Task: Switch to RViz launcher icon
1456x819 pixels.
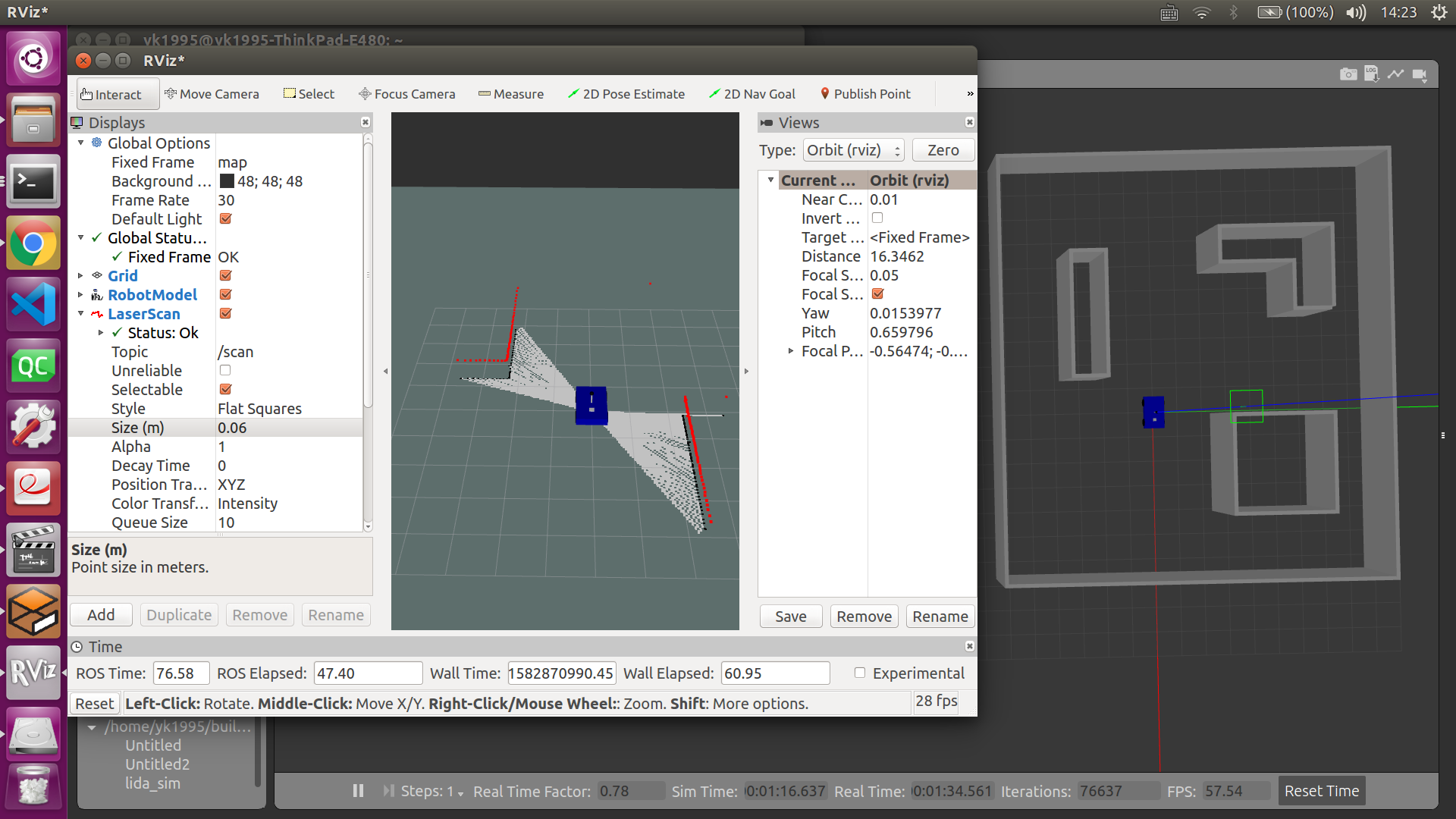Action: (33, 673)
